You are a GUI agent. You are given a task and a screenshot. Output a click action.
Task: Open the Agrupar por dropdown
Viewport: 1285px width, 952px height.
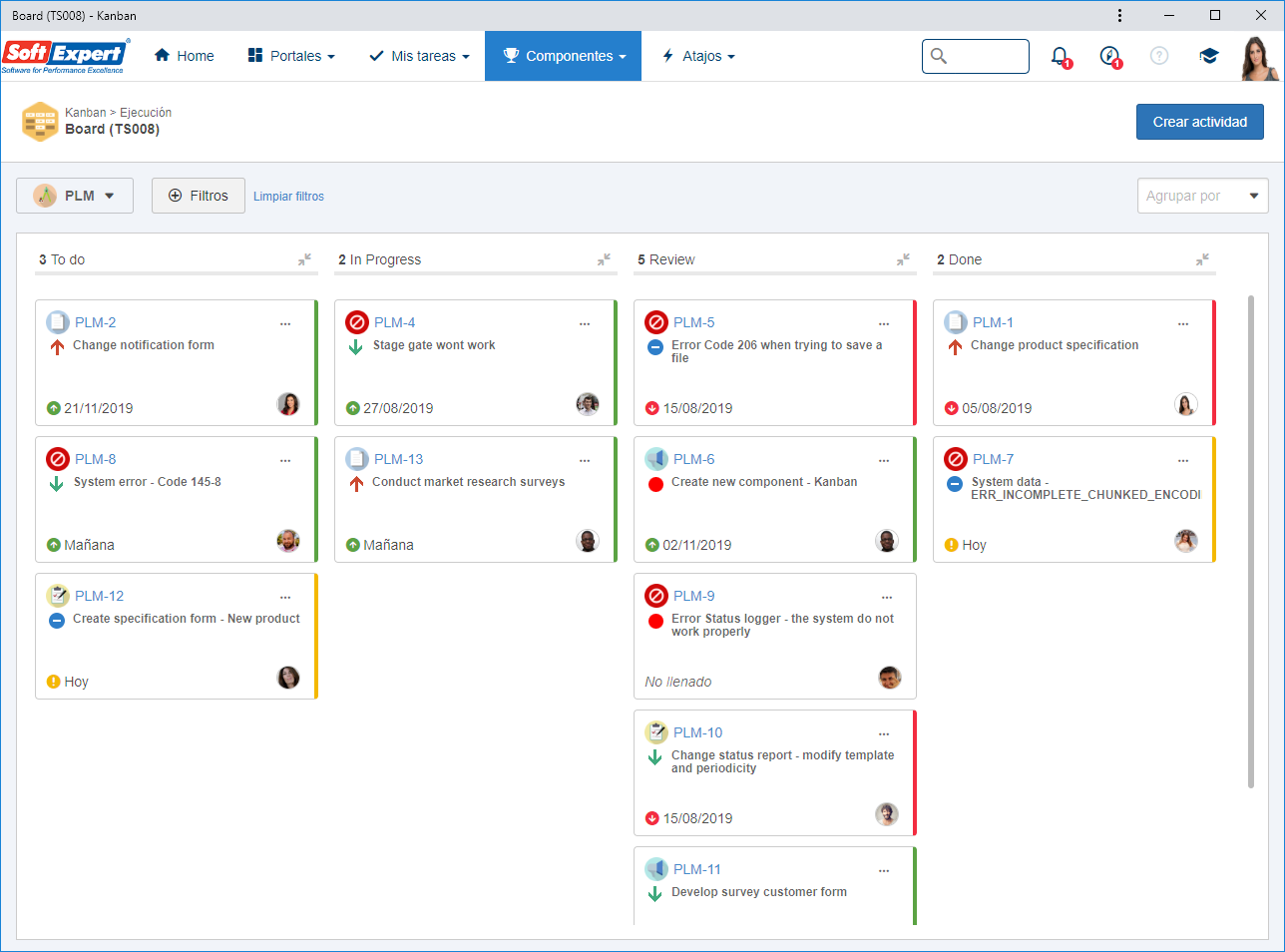pos(1203,196)
